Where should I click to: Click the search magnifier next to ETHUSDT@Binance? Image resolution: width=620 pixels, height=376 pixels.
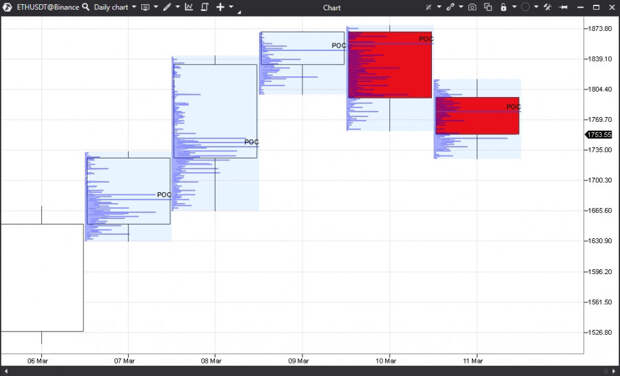pyautogui.click(x=86, y=7)
